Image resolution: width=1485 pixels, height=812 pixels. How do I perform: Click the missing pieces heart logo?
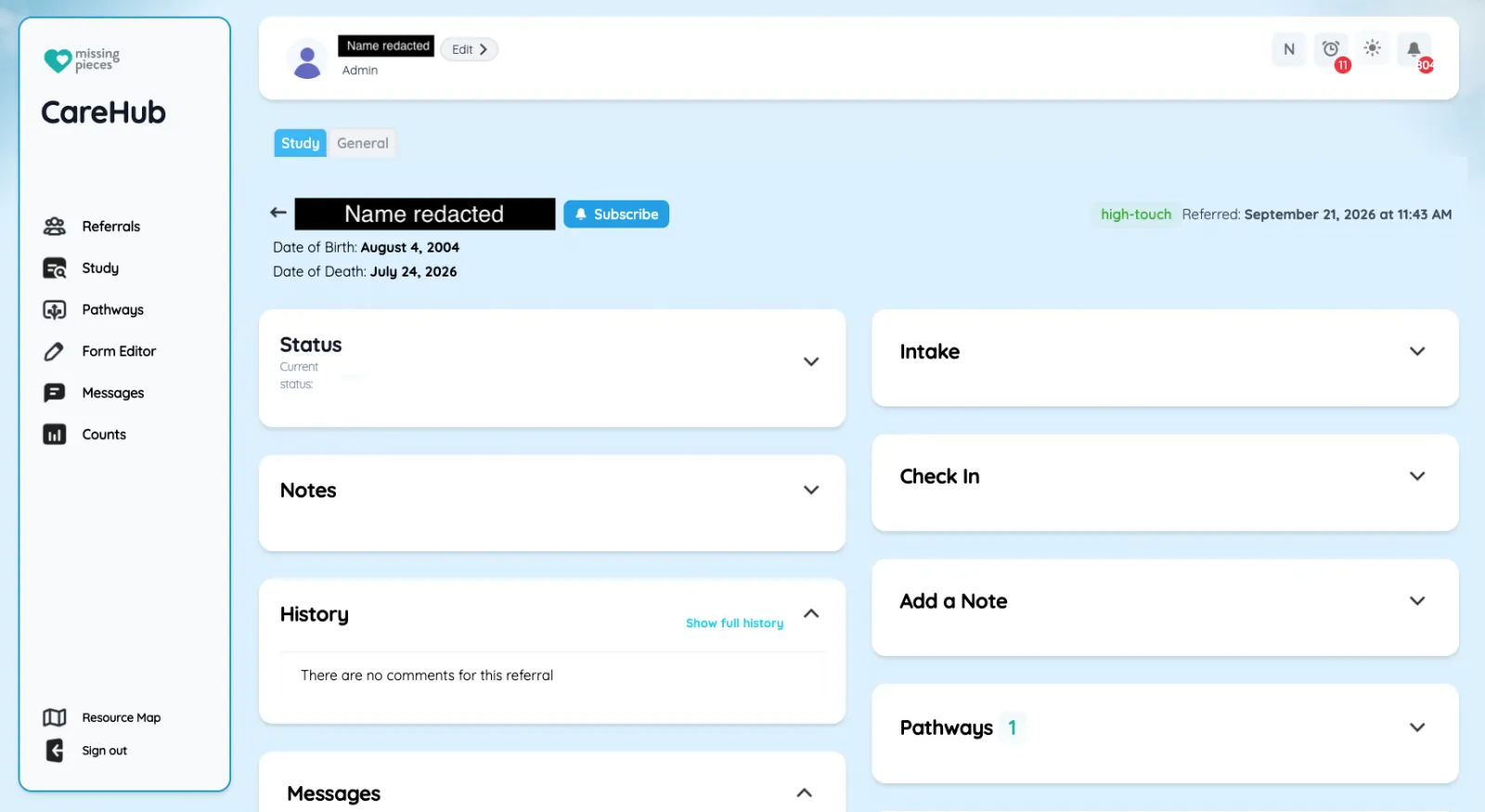pos(58,60)
